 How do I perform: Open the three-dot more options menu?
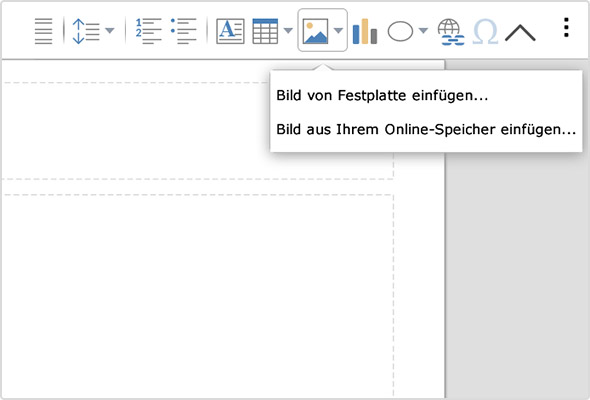566,27
